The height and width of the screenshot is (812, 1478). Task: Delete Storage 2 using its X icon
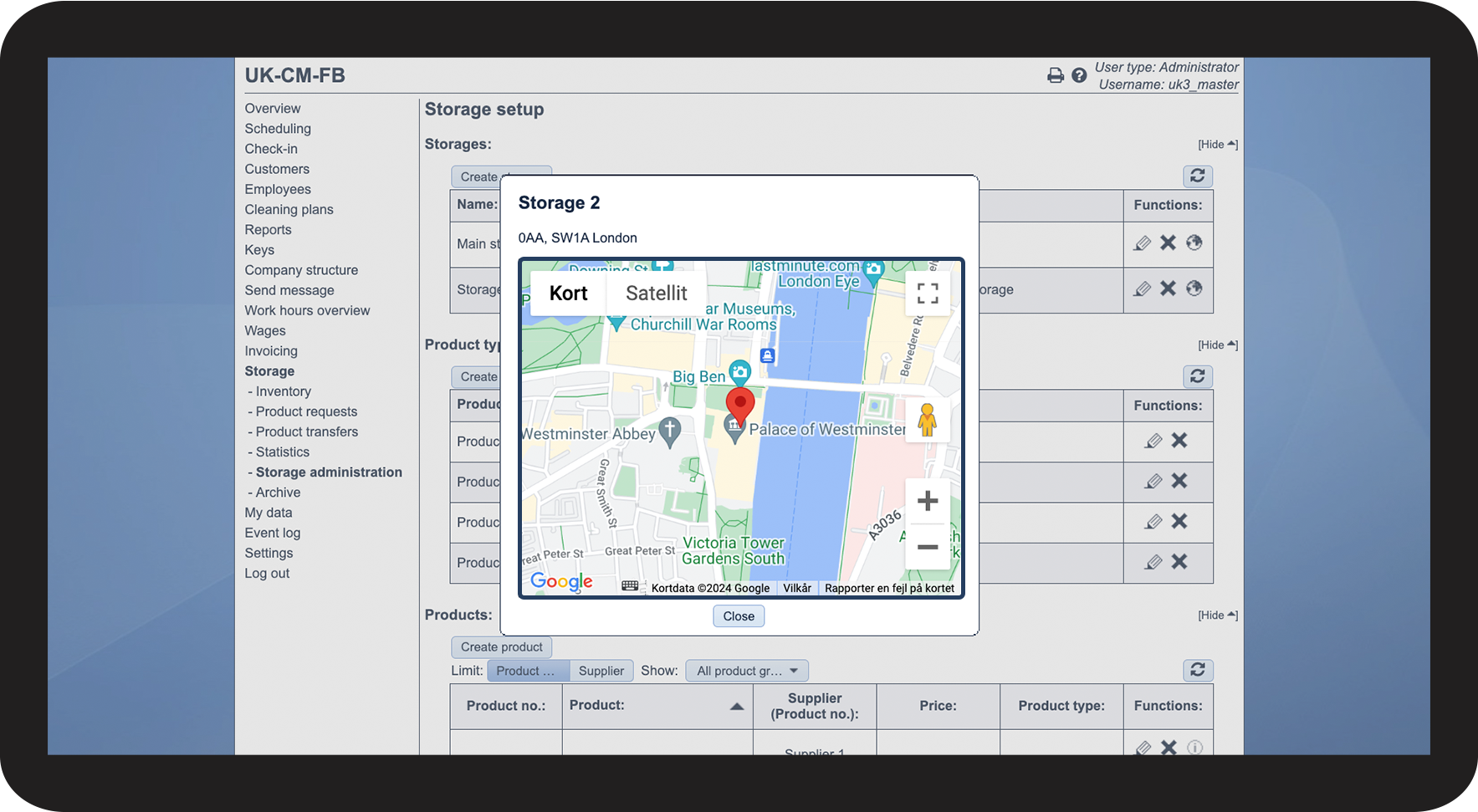(1168, 289)
